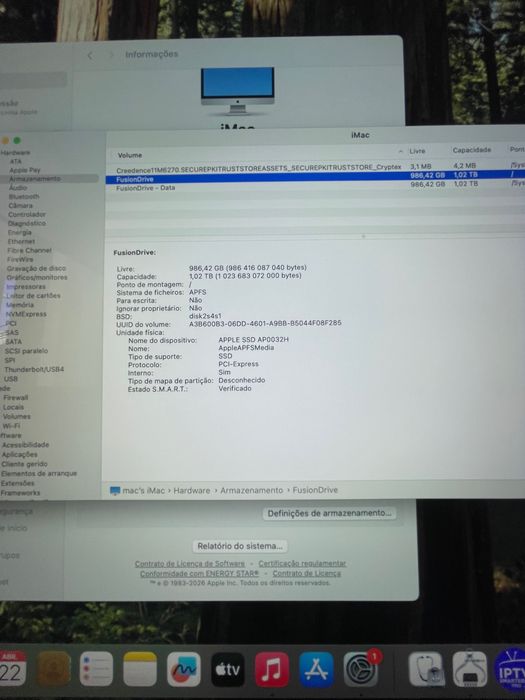Select Cliente gerido in the sidebar
Image resolution: width=525 pixels, height=700 pixels.
pyautogui.click(x=24, y=464)
